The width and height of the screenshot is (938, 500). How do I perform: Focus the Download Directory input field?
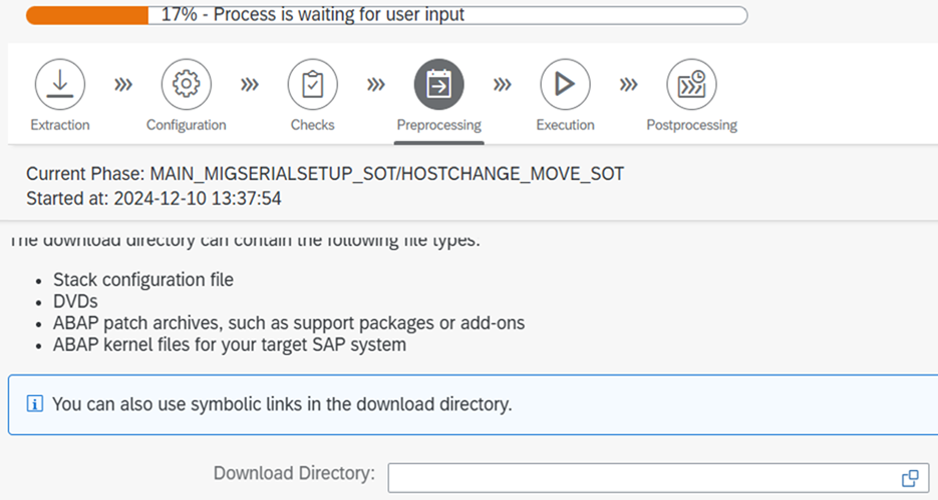coord(640,478)
